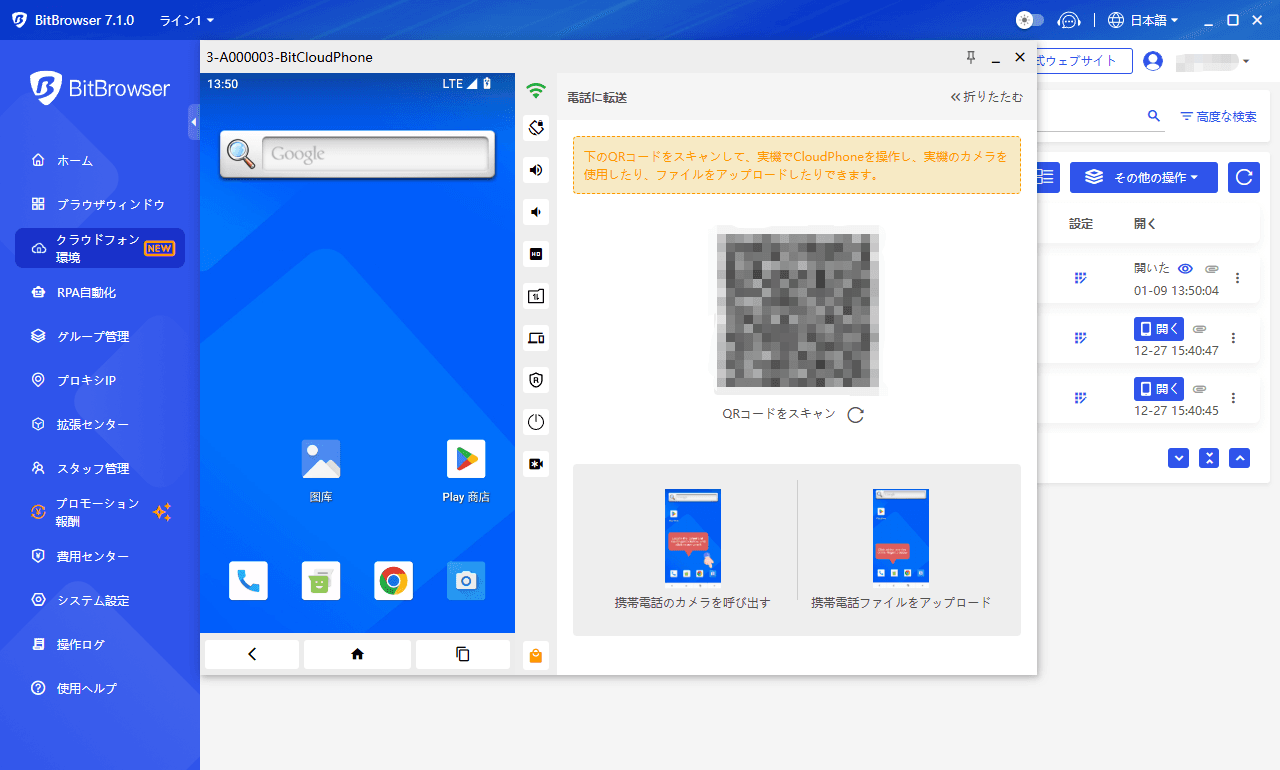Viewport: 1280px width, 770px height.
Task: Open プロキシIP in the sidebar
Action: (87, 380)
